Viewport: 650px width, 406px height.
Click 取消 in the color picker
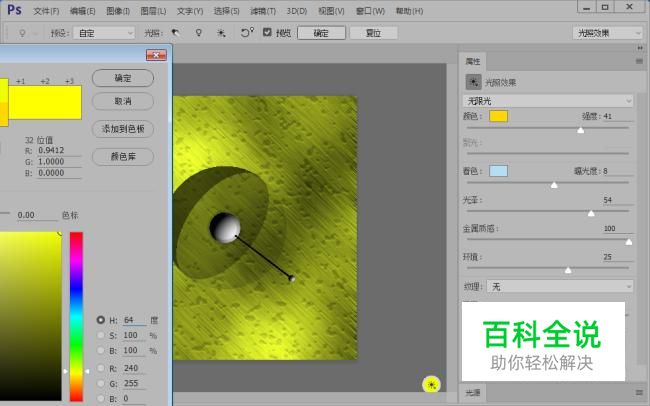tap(123, 101)
